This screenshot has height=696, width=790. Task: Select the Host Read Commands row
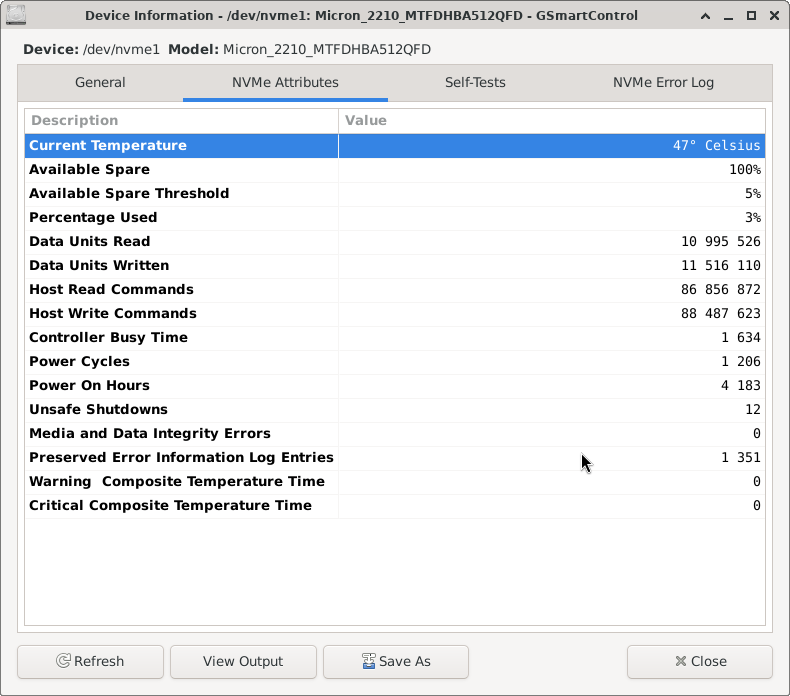pyautogui.click(x=395, y=290)
